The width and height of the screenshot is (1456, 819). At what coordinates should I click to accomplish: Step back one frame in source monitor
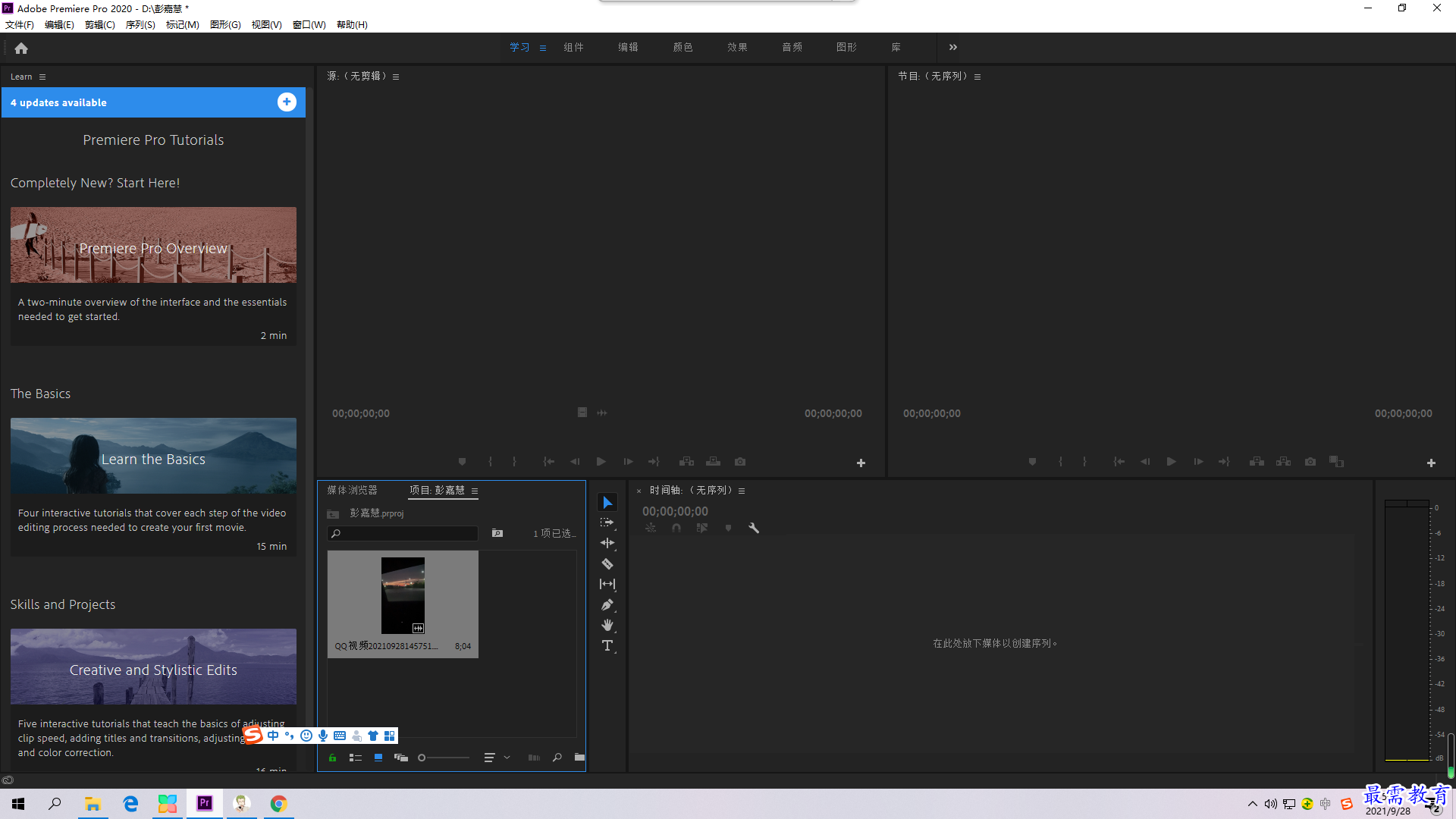pyautogui.click(x=575, y=461)
